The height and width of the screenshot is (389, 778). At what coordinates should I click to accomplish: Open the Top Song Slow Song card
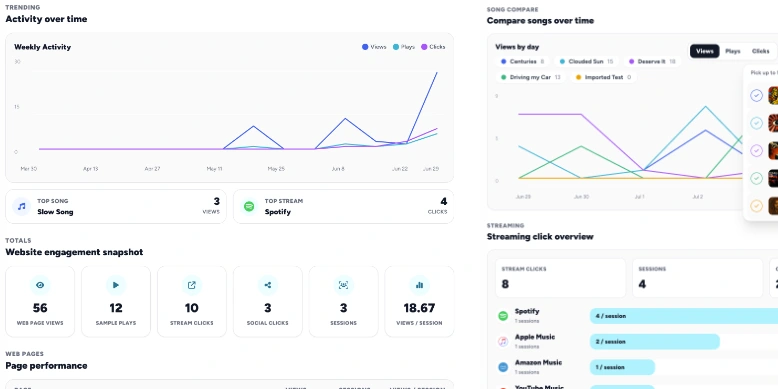click(x=116, y=206)
